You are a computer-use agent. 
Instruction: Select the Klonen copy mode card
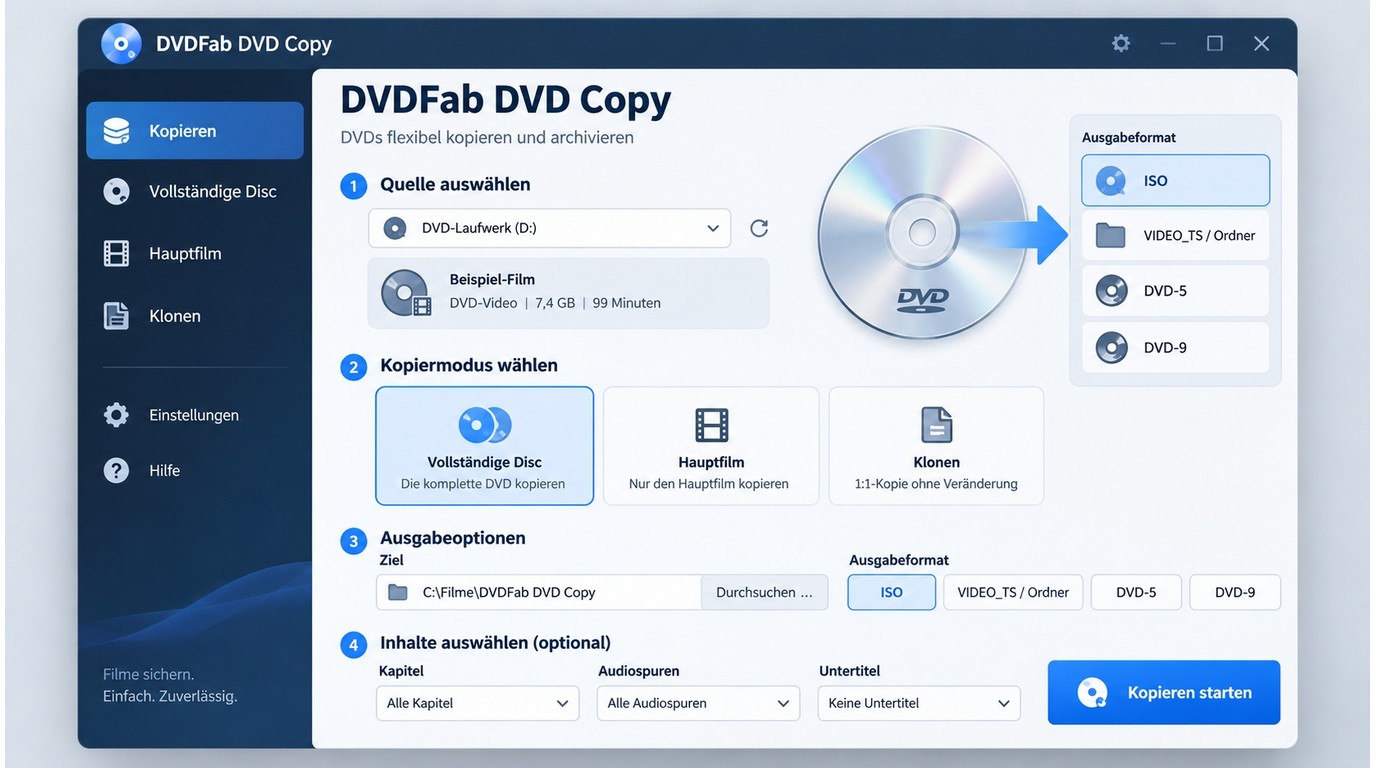point(936,446)
